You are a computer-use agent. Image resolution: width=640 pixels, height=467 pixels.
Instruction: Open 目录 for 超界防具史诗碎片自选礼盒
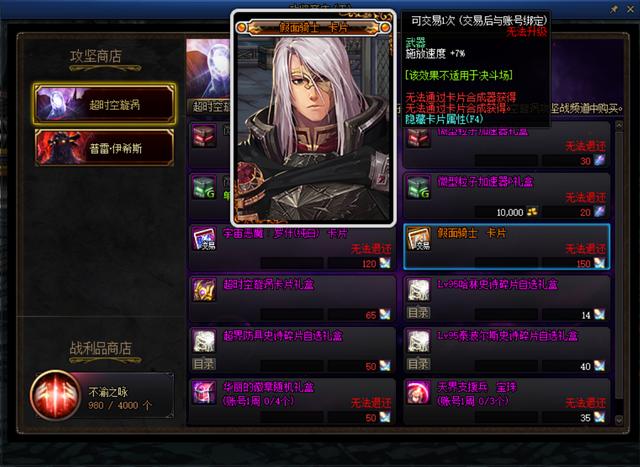(x=204, y=364)
